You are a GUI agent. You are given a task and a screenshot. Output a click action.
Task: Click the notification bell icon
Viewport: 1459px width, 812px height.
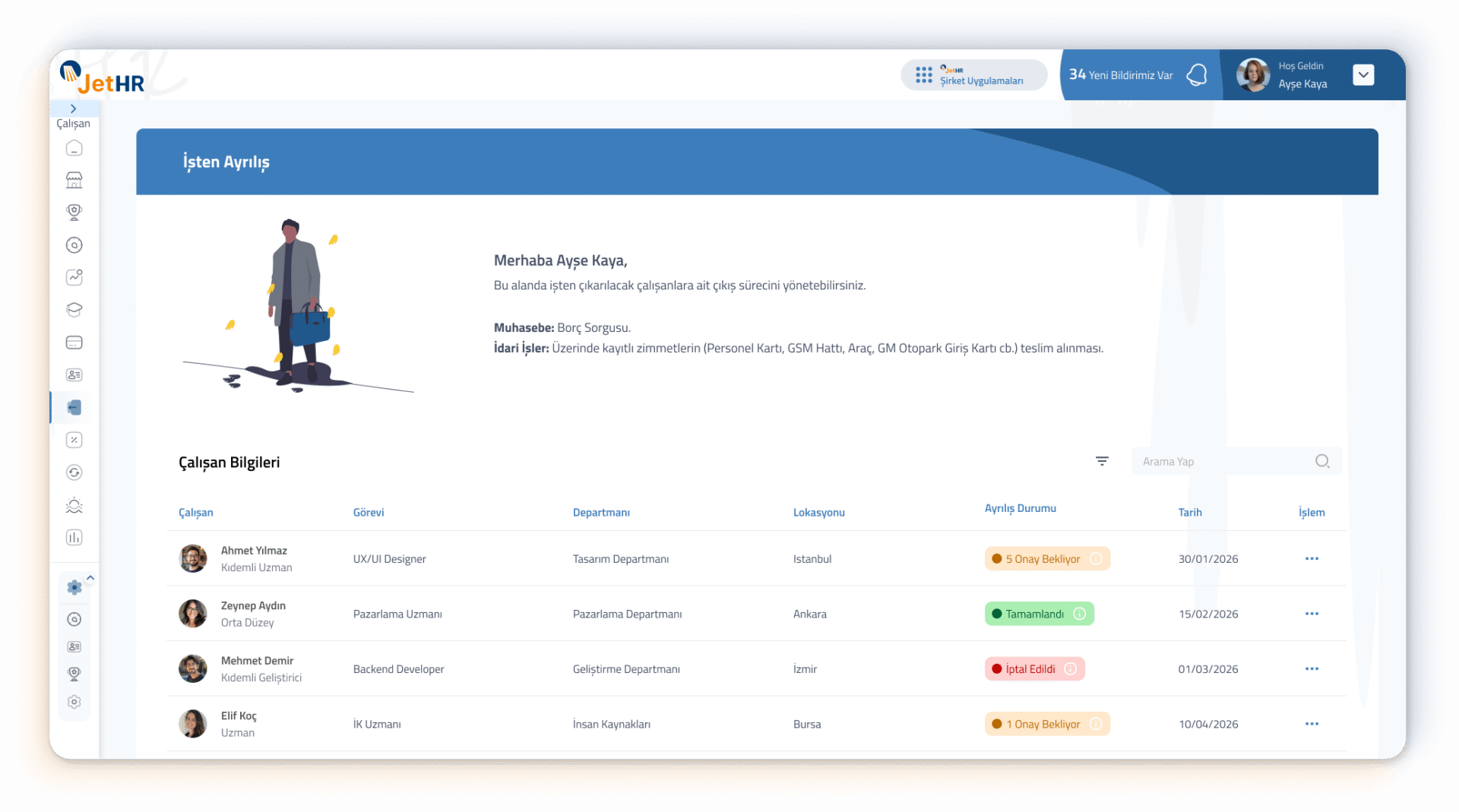point(1197,74)
